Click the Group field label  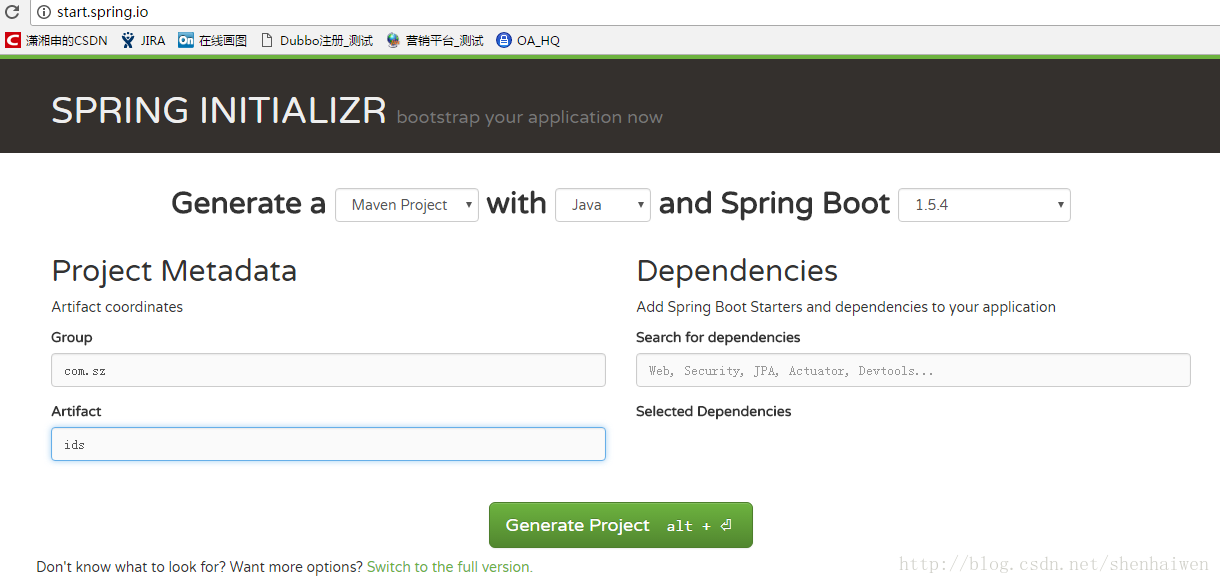click(x=72, y=337)
